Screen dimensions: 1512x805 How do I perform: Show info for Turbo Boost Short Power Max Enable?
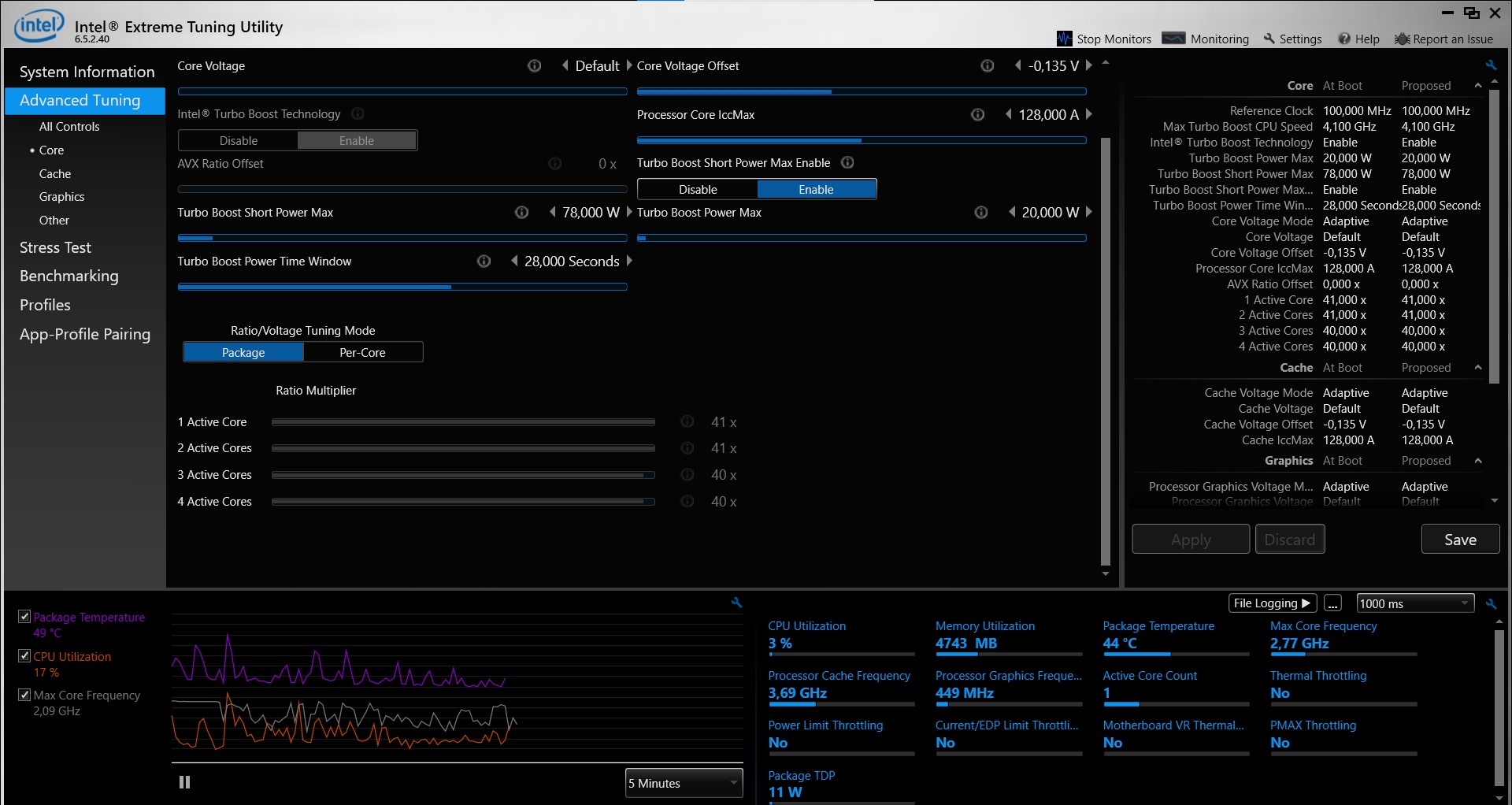847,163
